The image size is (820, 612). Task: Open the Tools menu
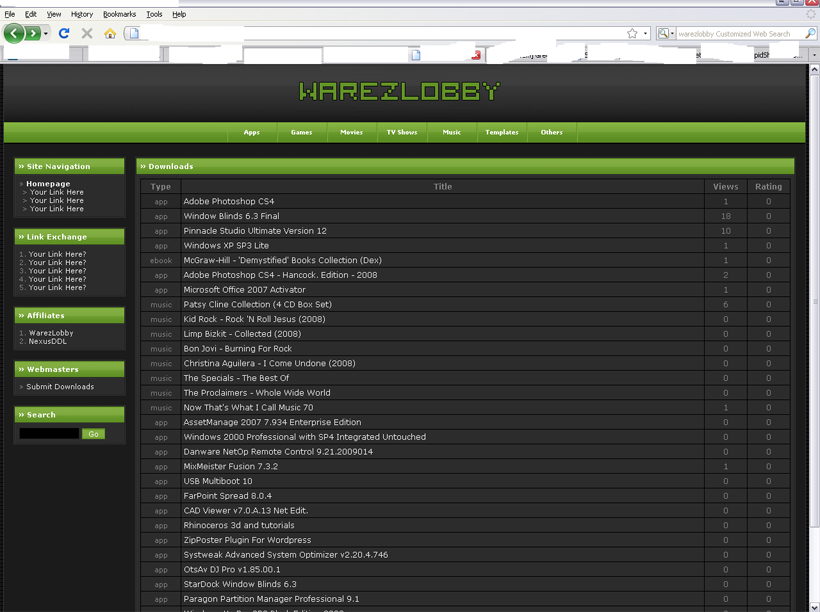(154, 14)
